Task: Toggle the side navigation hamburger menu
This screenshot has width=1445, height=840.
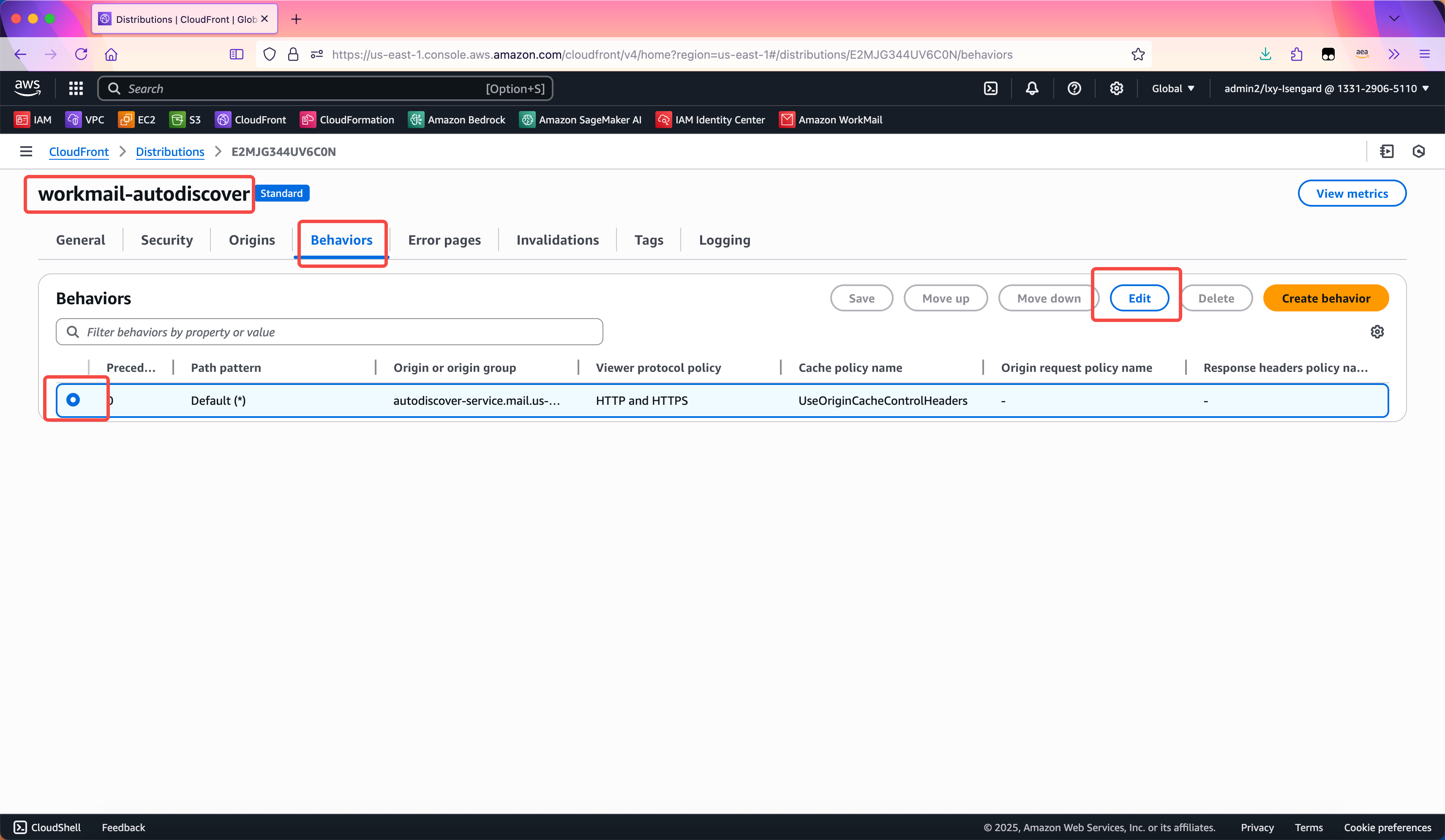Action: click(26, 151)
